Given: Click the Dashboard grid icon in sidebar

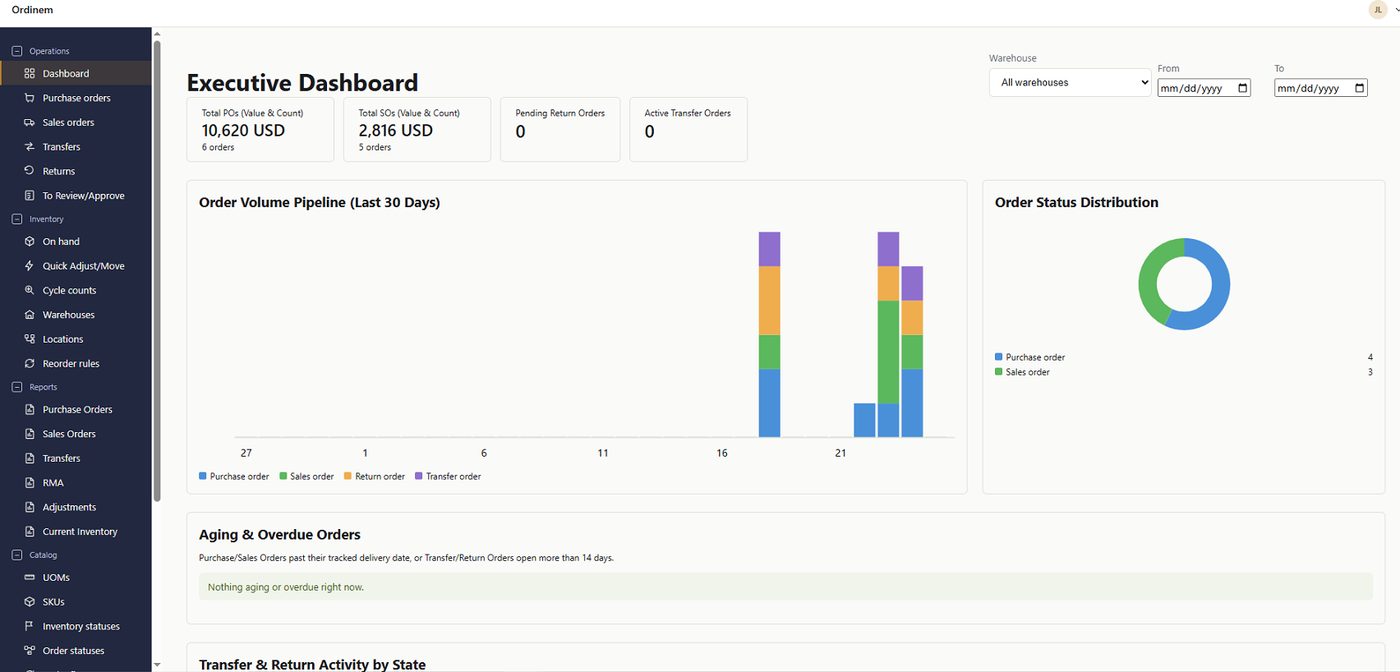Looking at the screenshot, I should pos(30,74).
